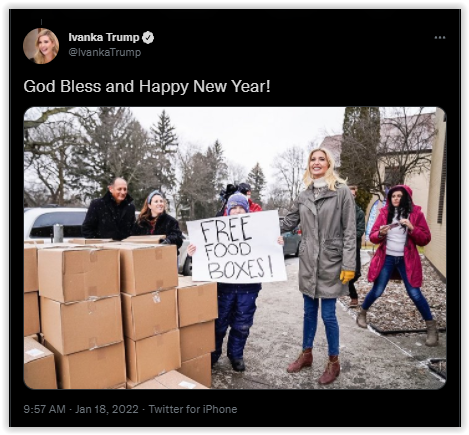Click the "Ivanka Trump" display name

pyautogui.click(x=104, y=37)
